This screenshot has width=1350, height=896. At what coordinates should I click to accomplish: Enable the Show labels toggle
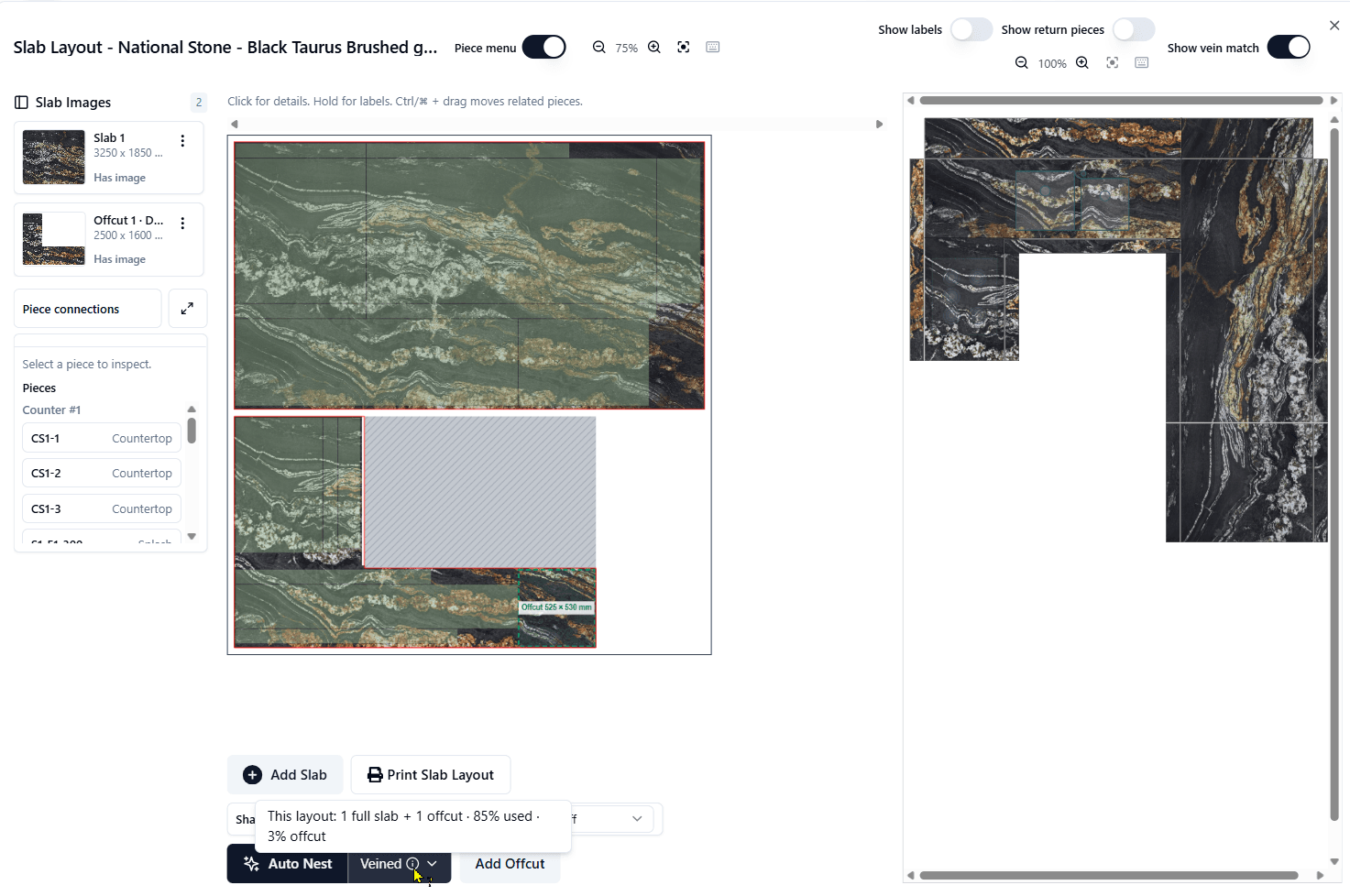tap(971, 29)
